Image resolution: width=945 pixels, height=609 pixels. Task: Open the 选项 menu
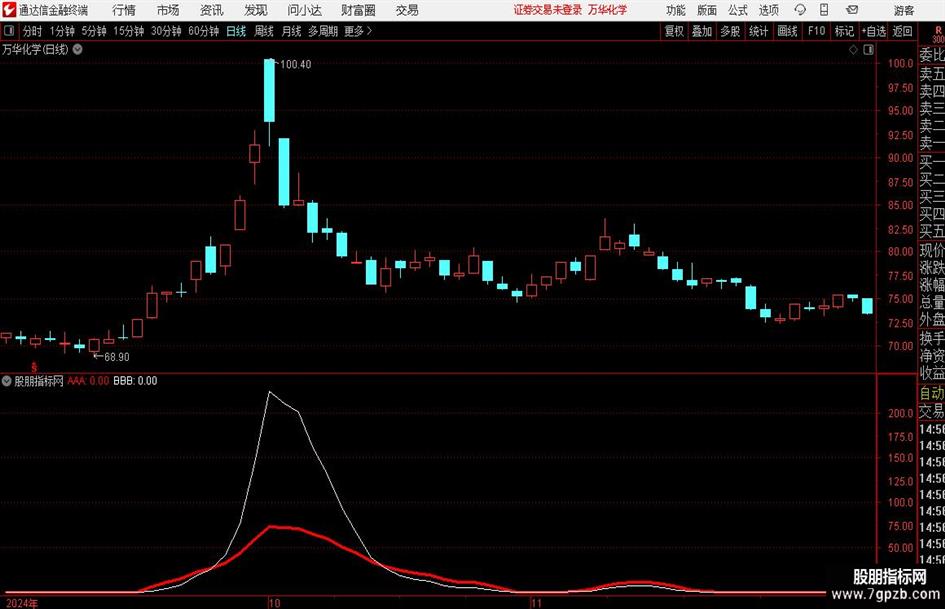coord(768,10)
